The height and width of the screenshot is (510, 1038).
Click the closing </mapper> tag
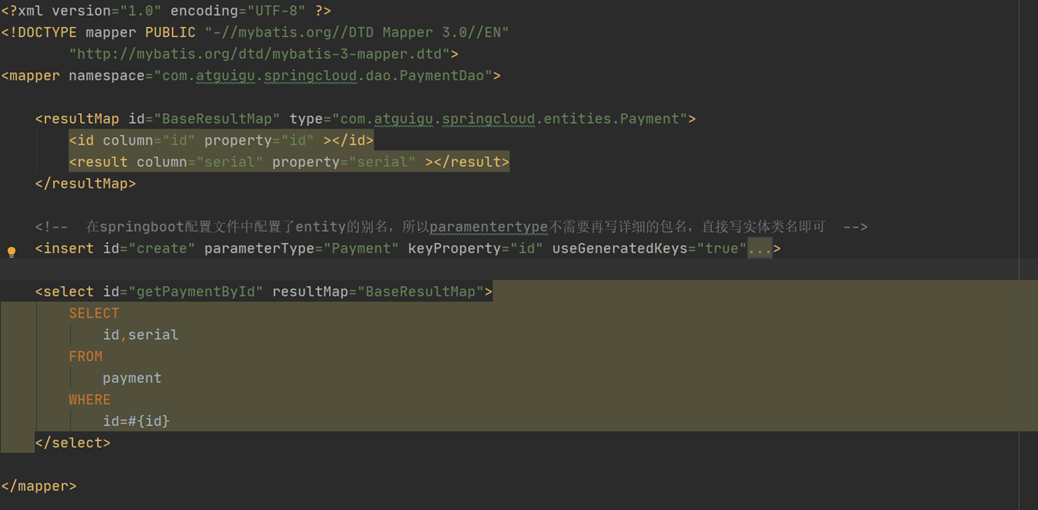(39, 485)
